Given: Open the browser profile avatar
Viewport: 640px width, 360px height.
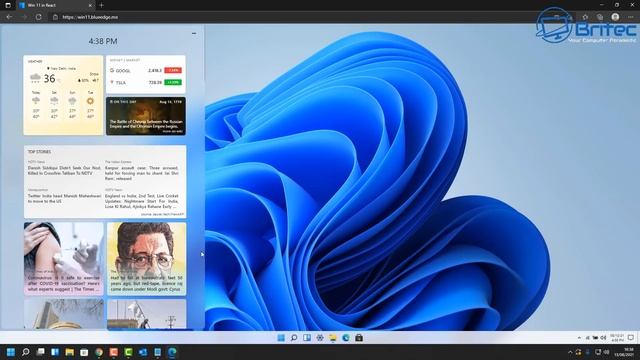Looking at the screenshot, I should coord(615,17).
